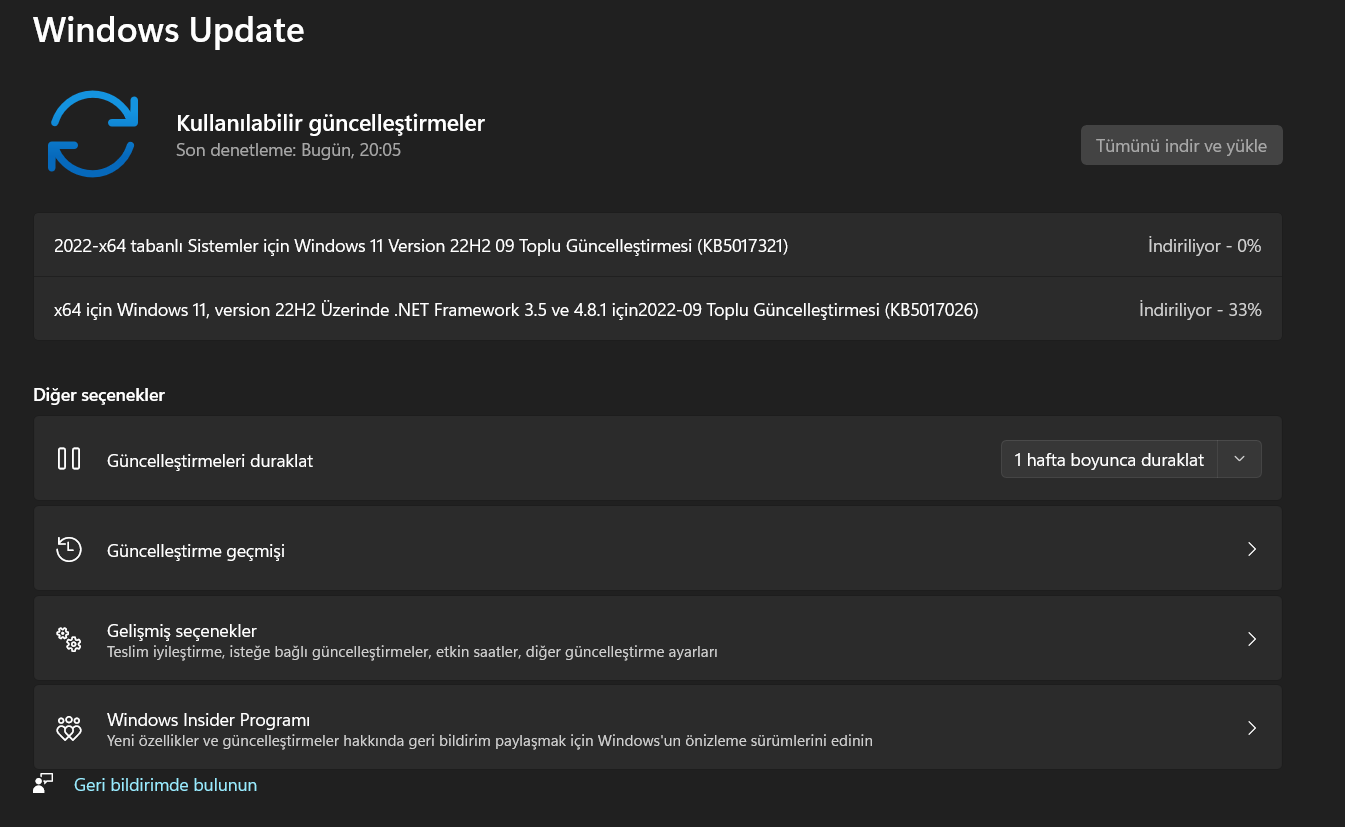Expand Güncelleştirme geçmişi using its right chevron
This screenshot has height=827, width=1345.
pos(1251,549)
